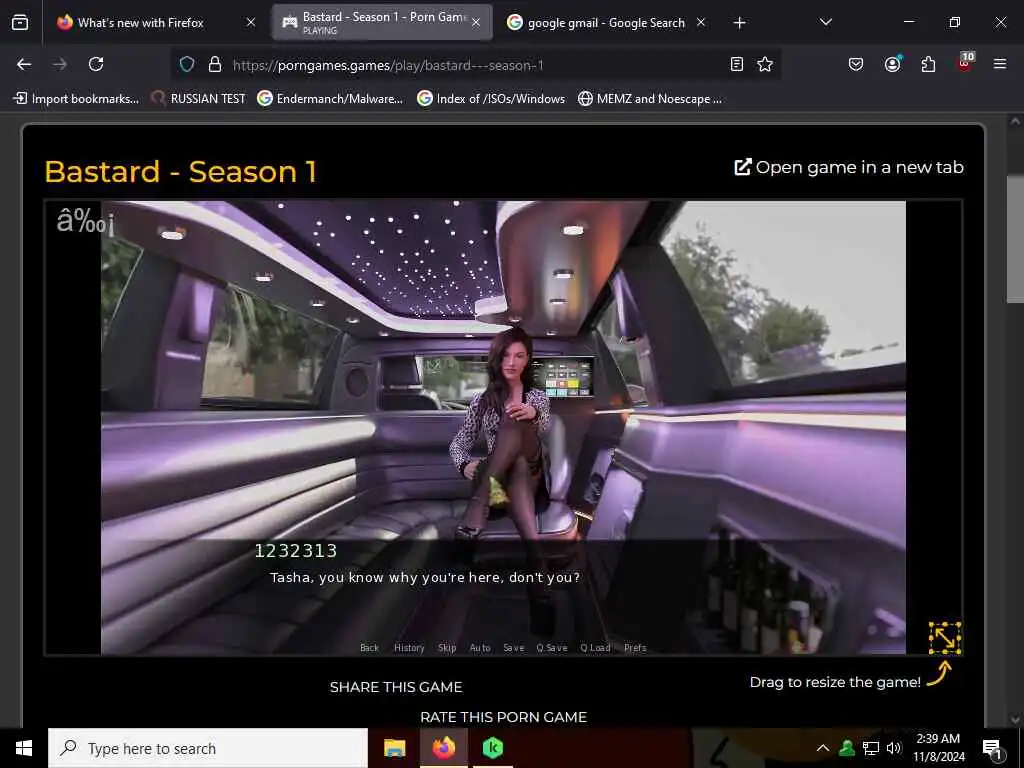Click the yellow resize handle icon

pos(945,638)
